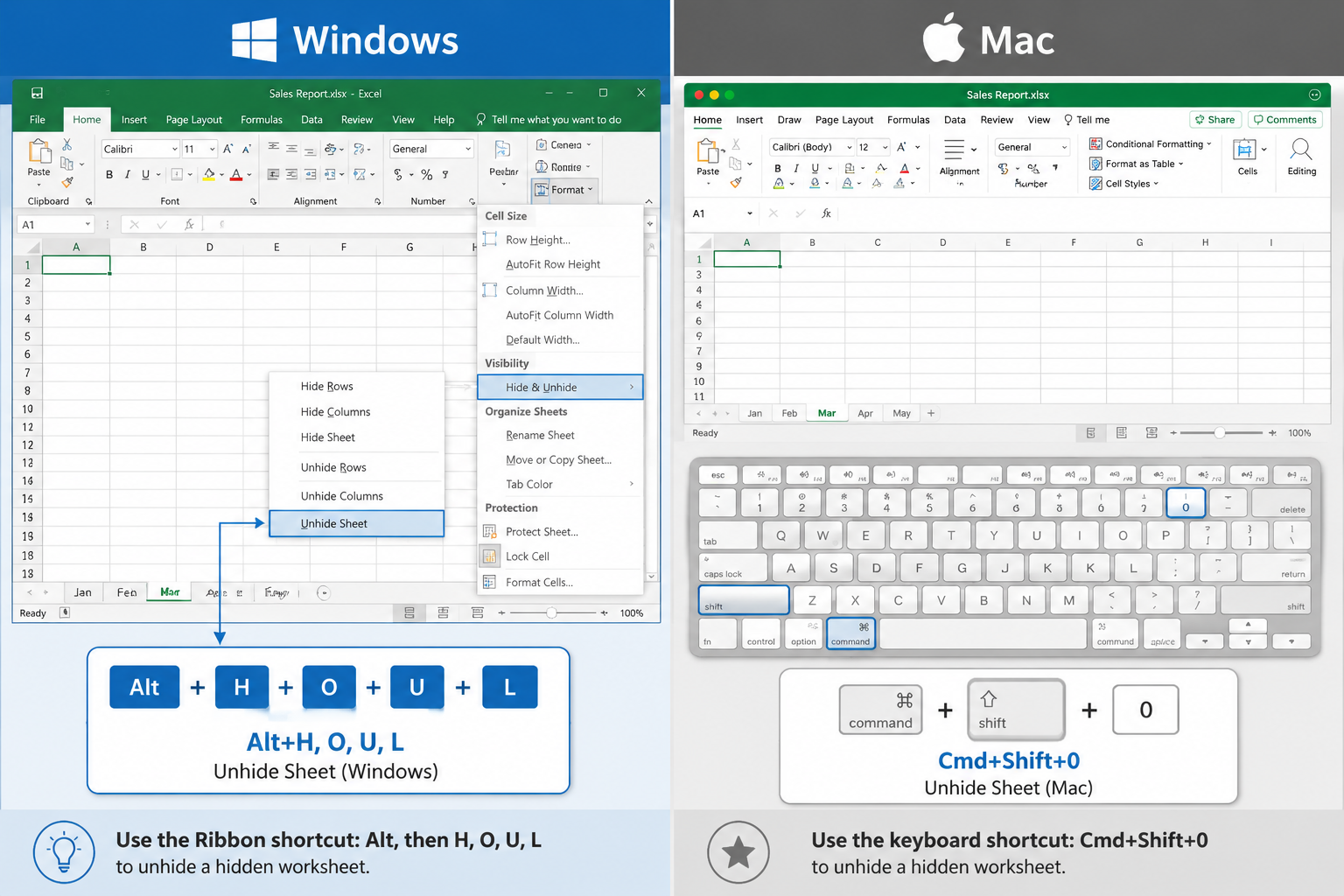The image size is (1344, 896).
Task: Click the Cut scissors icon in Windows Excel
Action: click(x=66, y=144)
